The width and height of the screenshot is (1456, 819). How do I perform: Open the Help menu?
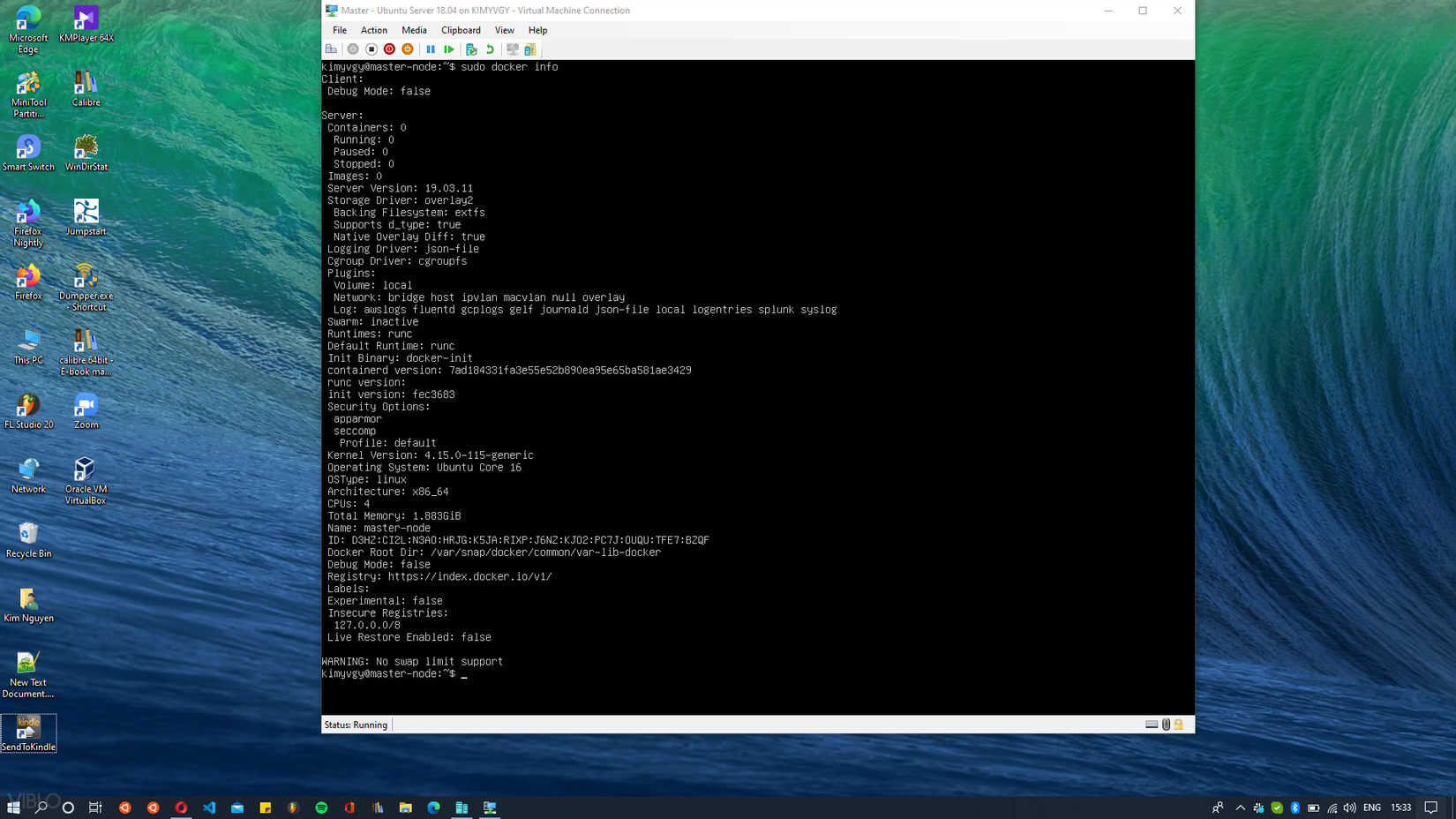[x=537, y=30]
